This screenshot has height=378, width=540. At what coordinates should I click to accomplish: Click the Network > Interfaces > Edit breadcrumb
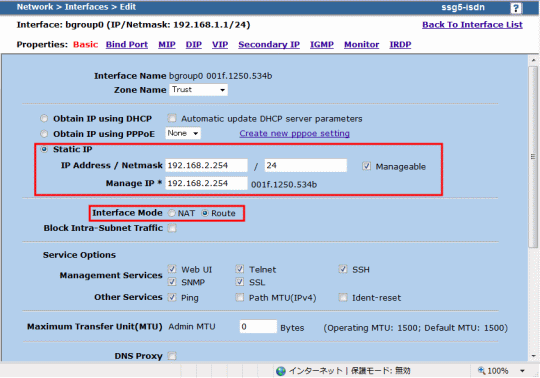[x=76, y=7]
